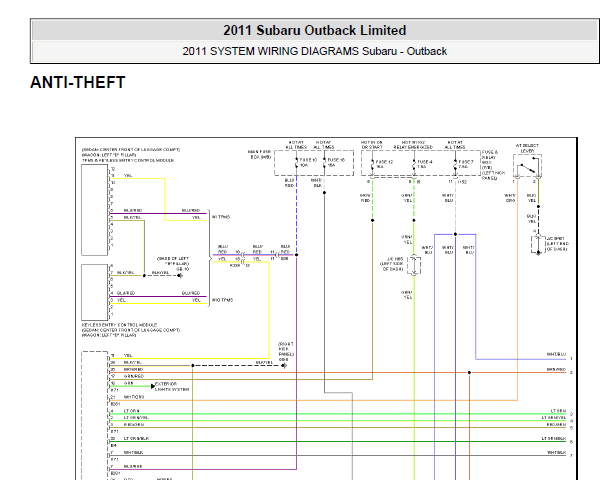Click the "2011 SYSTEM WIRING DIAGRAMS Subaru - Outback" subtitle

coord(315,51)
